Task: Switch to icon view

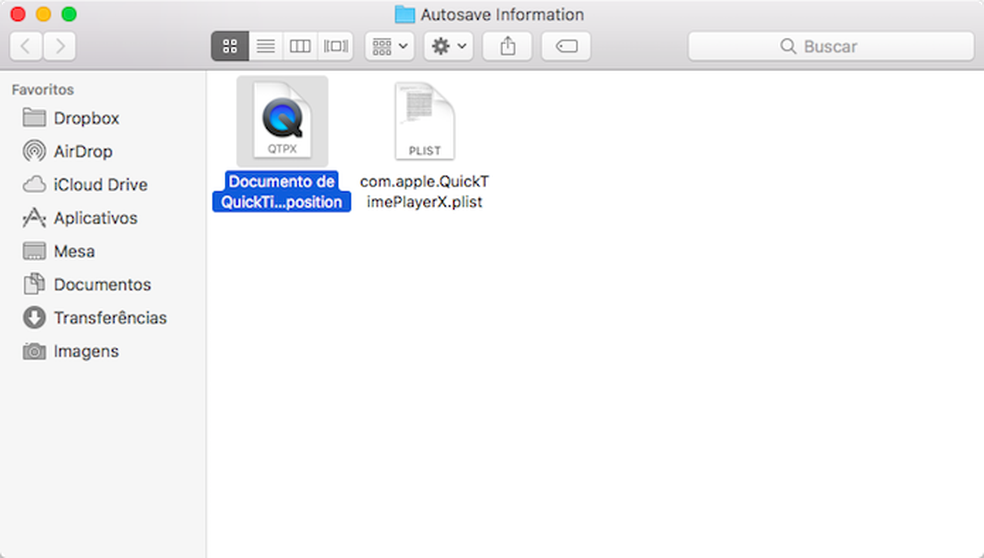Action: tap(230, 46)
